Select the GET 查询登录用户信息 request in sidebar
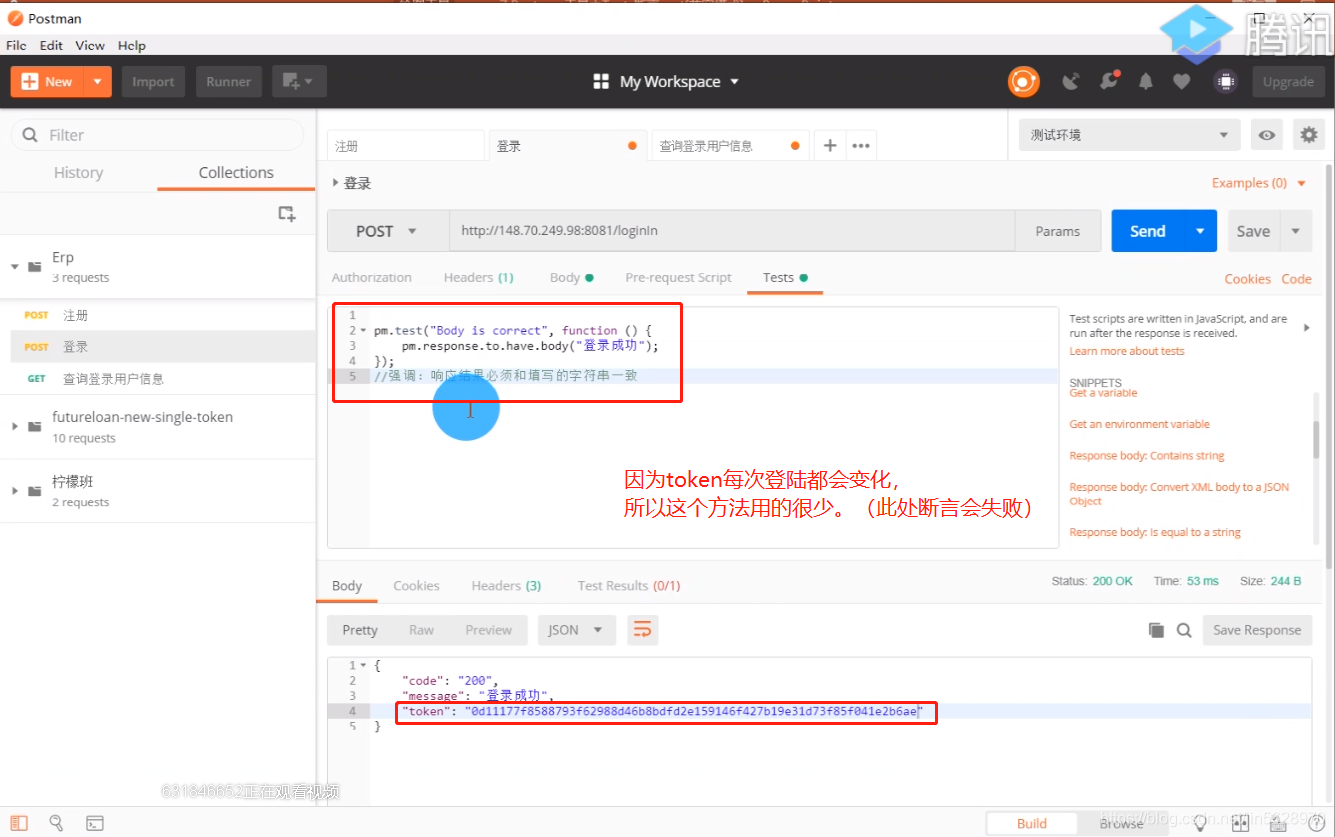 point(158,379)
